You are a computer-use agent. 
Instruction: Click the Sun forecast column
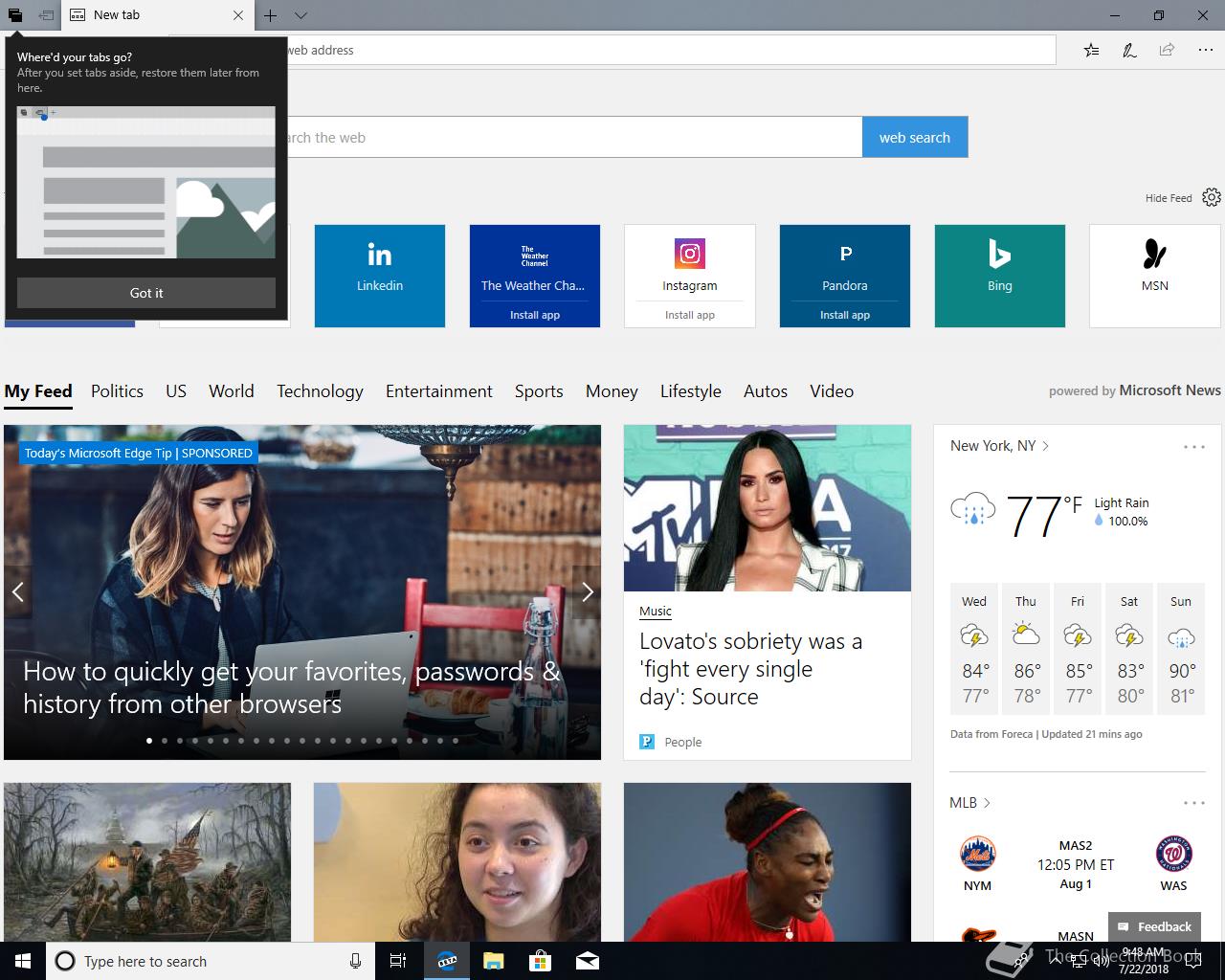coord(1181,649)
